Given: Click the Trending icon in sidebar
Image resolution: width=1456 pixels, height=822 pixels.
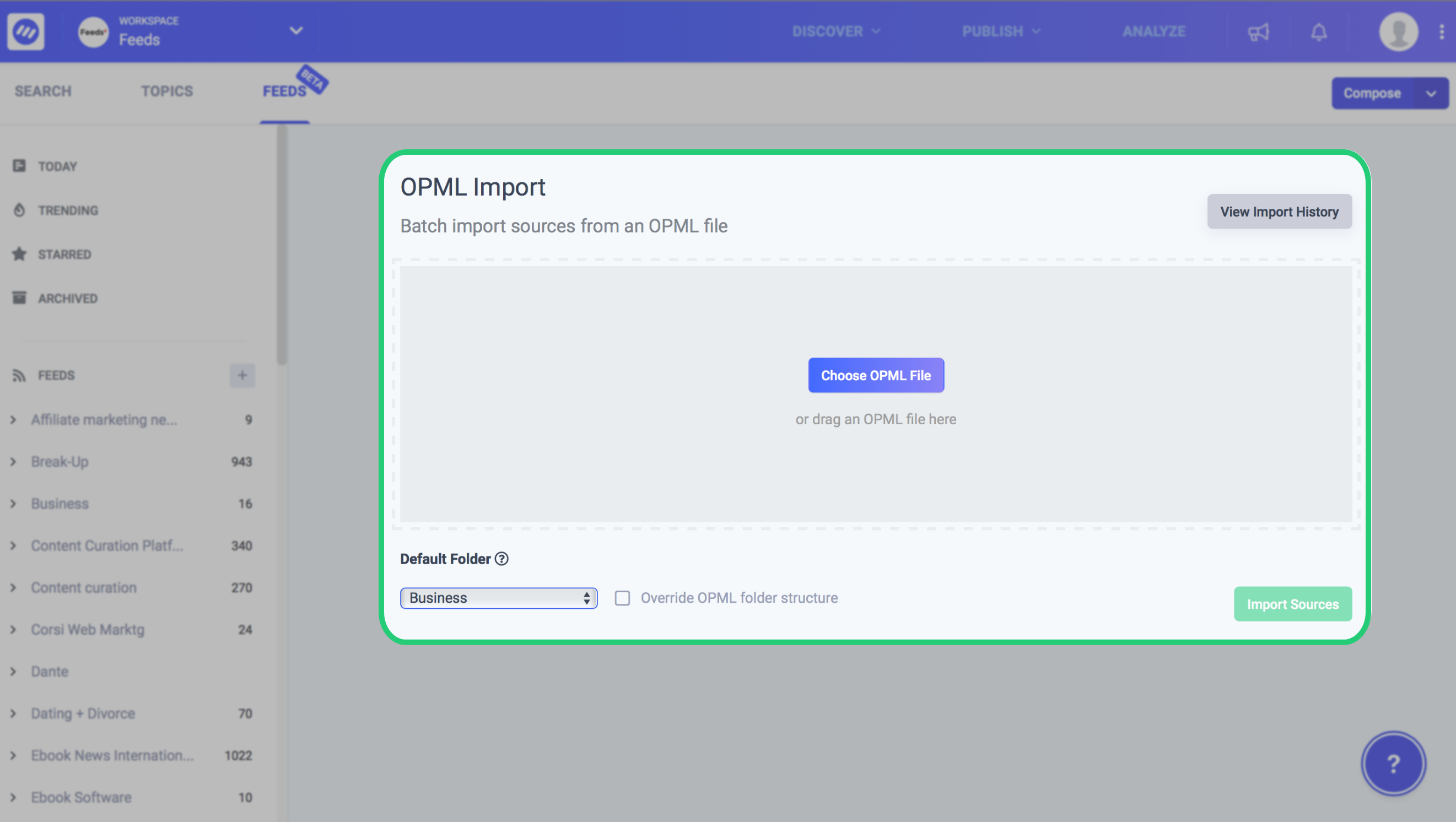Looking at the screenshot, I should [x=20, y=210].
